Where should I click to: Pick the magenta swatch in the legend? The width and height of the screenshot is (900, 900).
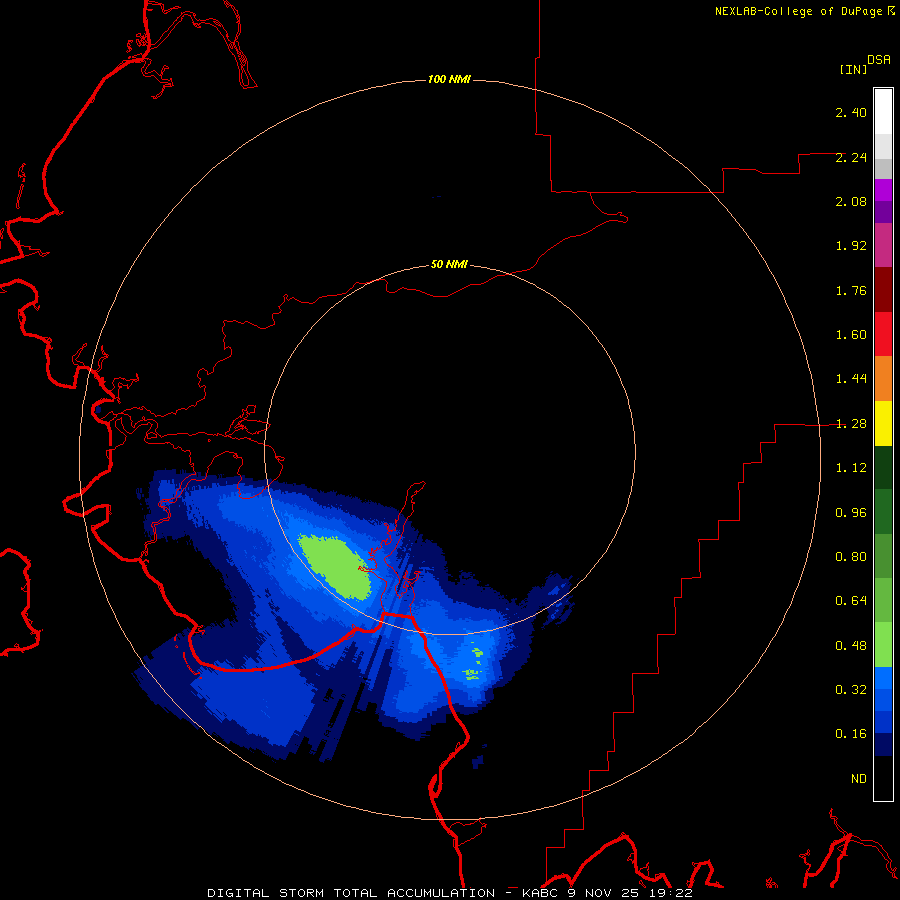coord(883,190)
